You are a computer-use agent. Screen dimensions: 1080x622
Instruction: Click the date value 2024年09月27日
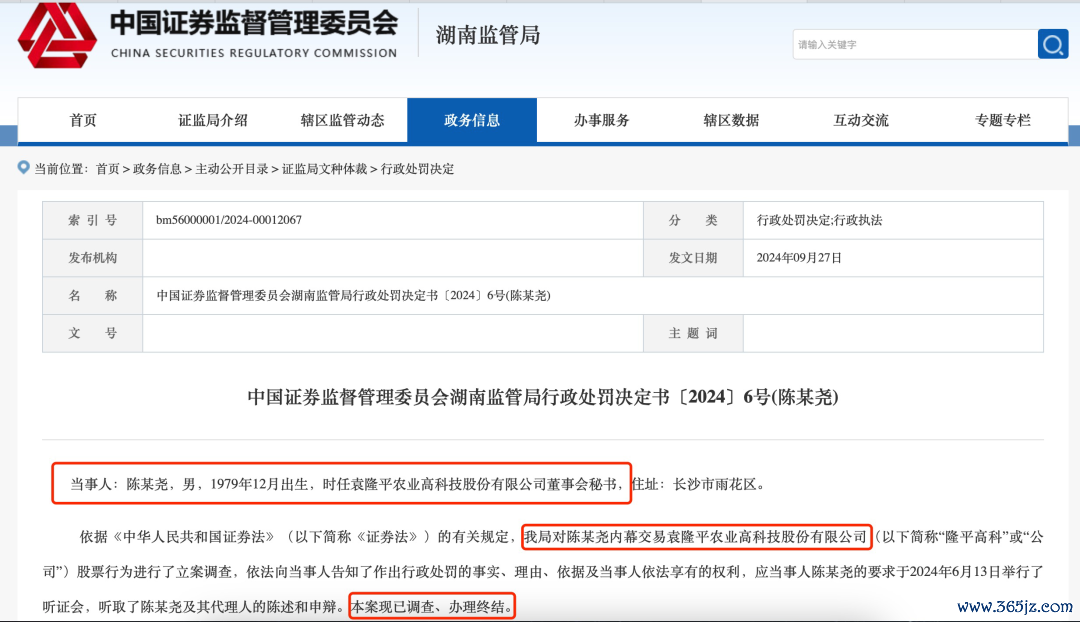799,258
